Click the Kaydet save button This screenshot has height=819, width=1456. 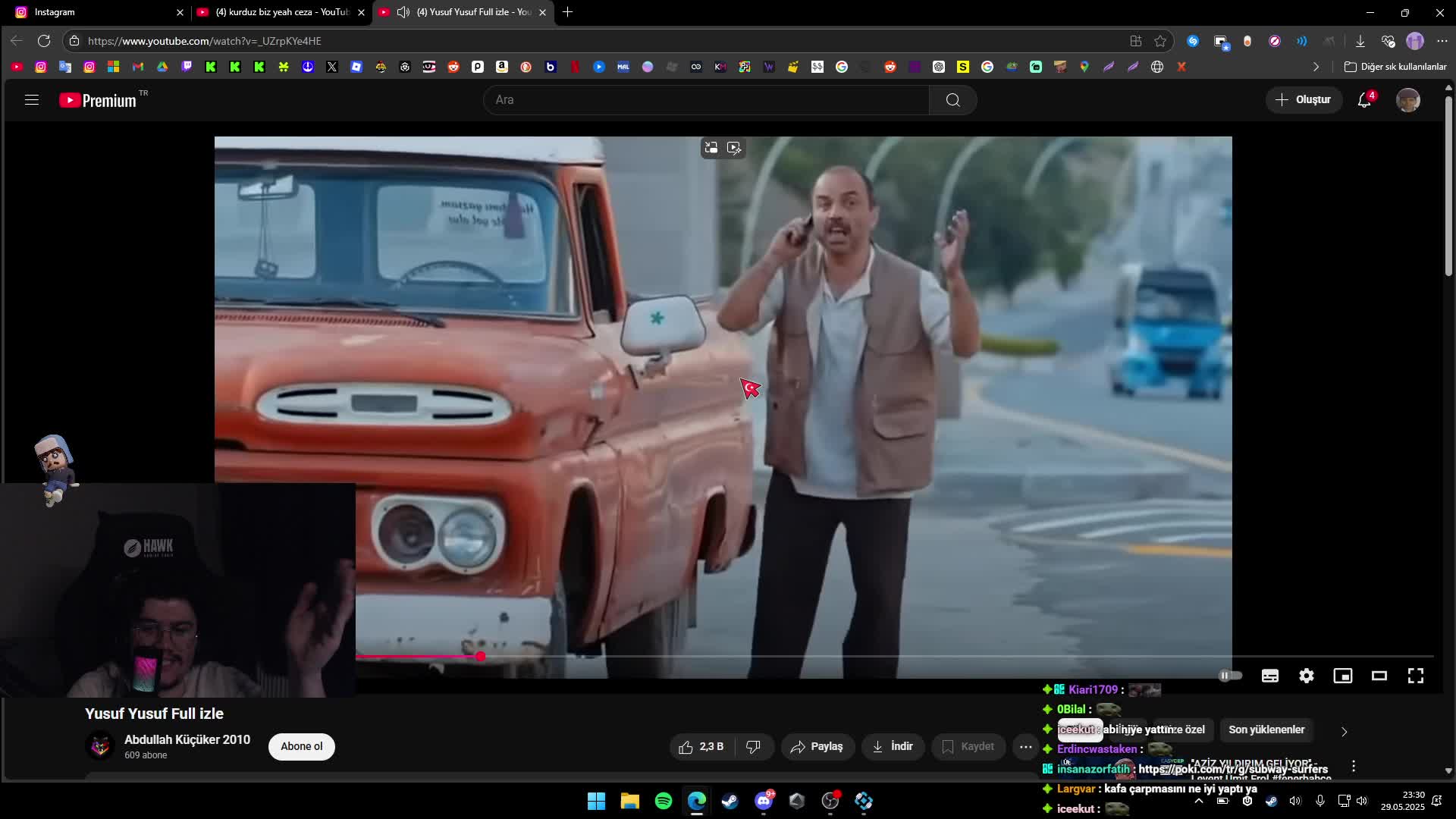point(968,747)
